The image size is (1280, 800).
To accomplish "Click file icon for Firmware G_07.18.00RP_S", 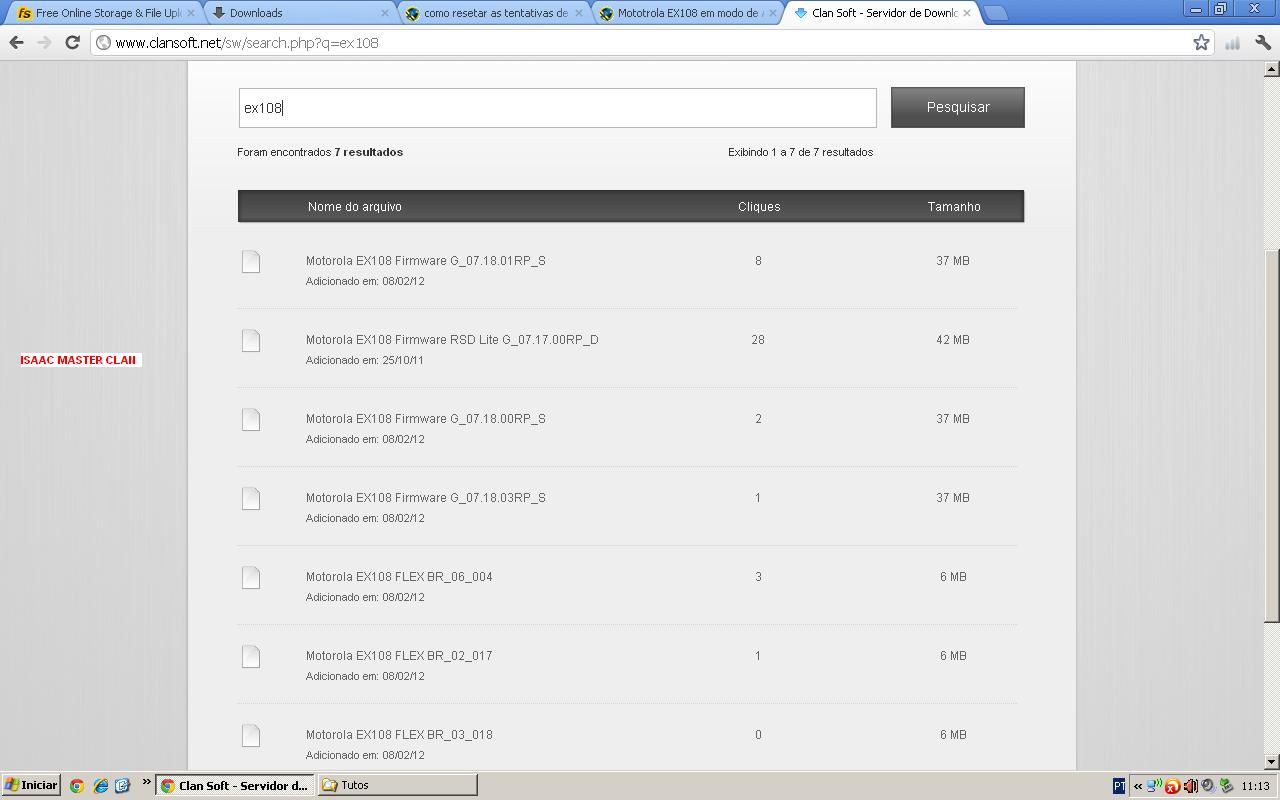I will click(x=251, y=419).
